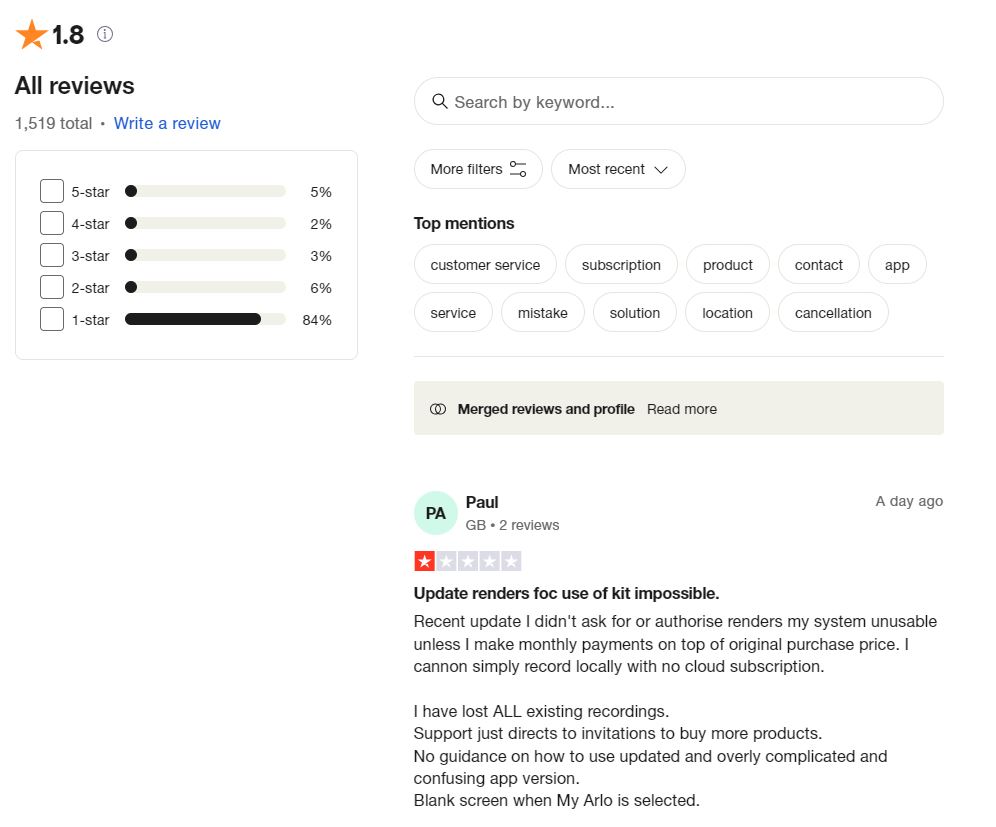
Task: Filter reviews by solution mention
Action: [x=635, y=313]
